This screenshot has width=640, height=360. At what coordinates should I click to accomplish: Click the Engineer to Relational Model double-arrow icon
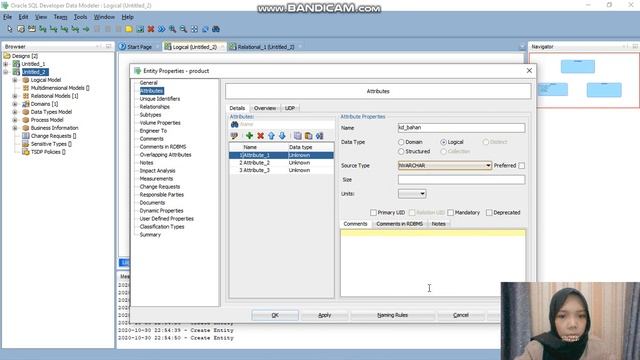(162, 29)
